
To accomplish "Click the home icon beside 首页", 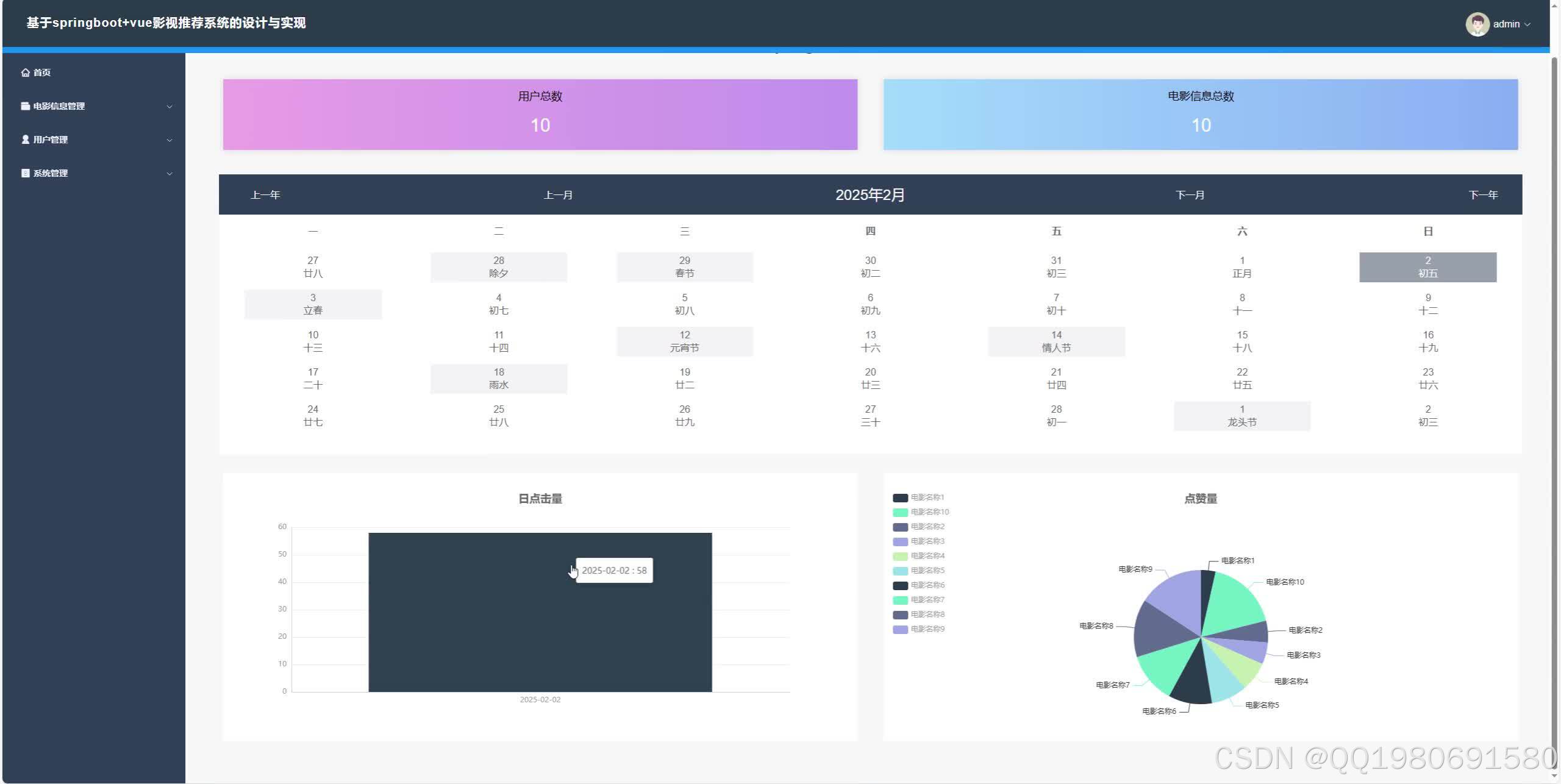I will click(x=25, y=73).
